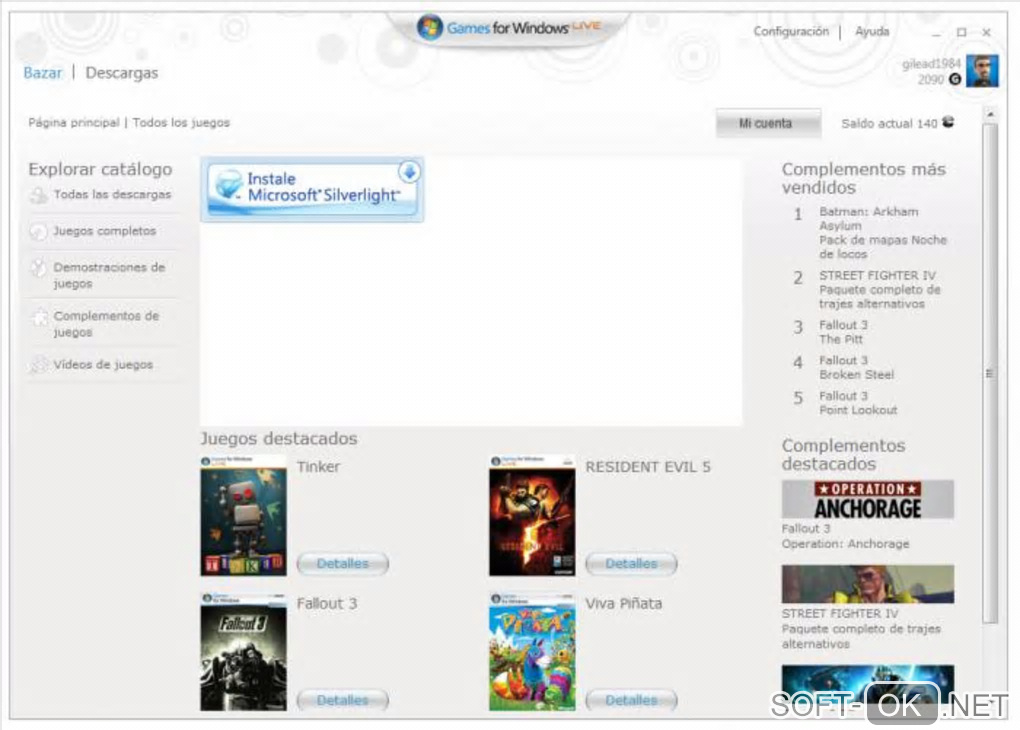
Task: Open STREET FIGHTER IV Paquete completo link
Action: click(861, 629)
